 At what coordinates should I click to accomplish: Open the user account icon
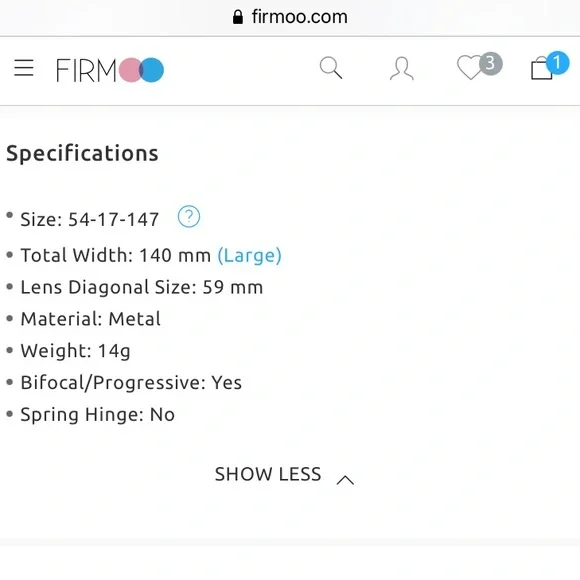tap(402, 68)
